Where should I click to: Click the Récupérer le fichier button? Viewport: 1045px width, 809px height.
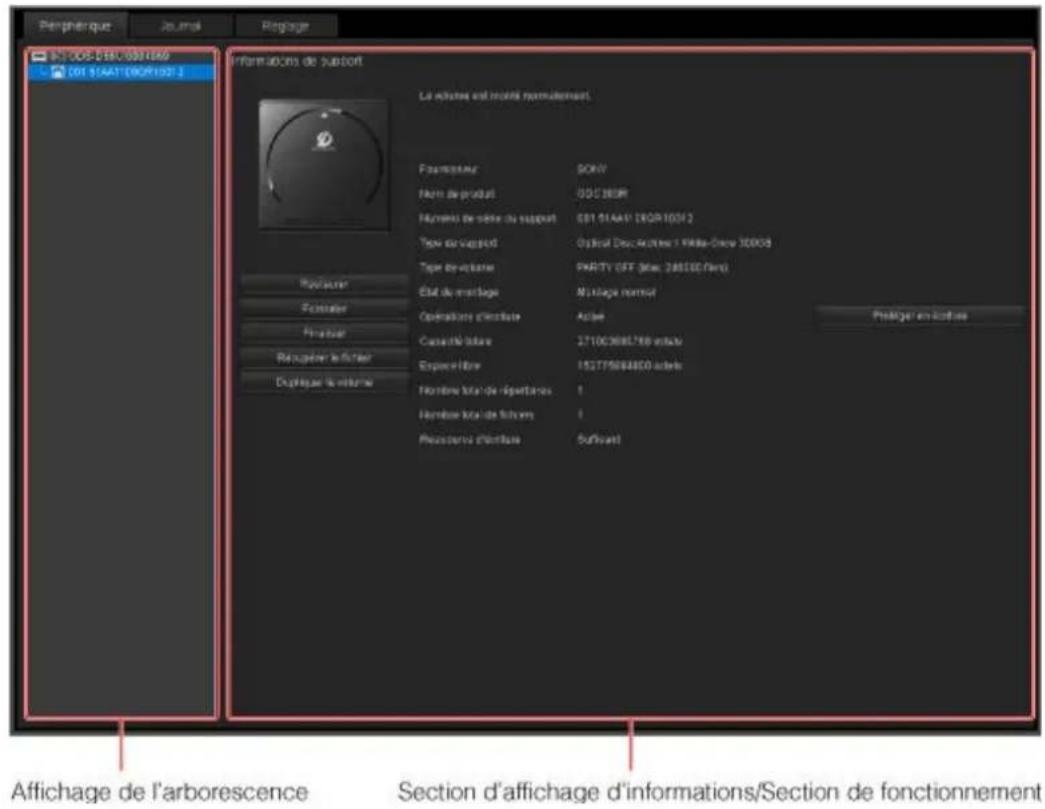[324, 358]
